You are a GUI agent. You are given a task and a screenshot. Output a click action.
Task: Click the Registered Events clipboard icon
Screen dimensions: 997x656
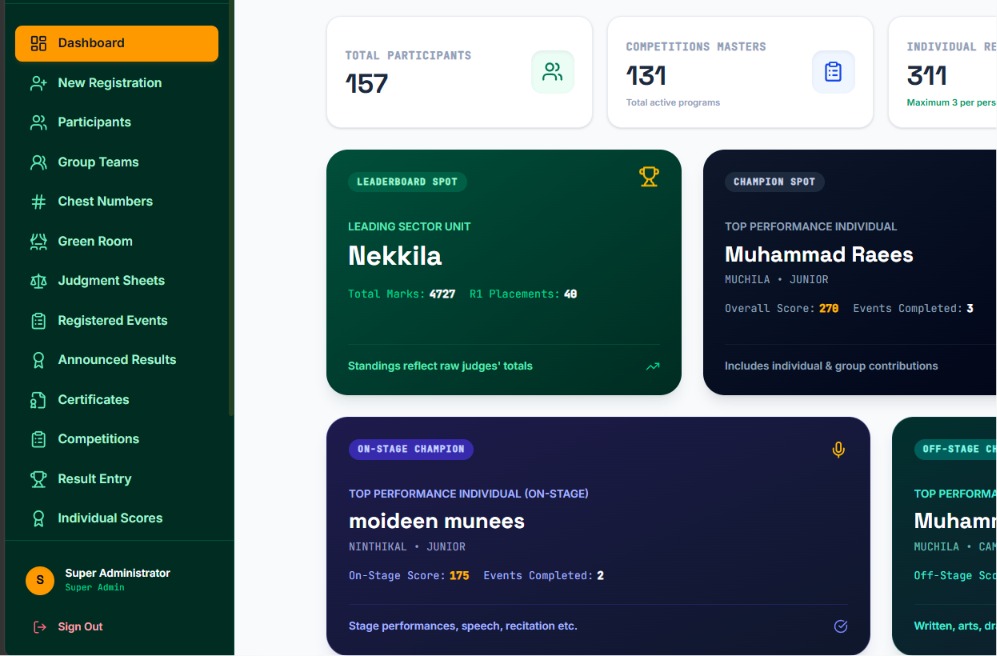point(38,321)
